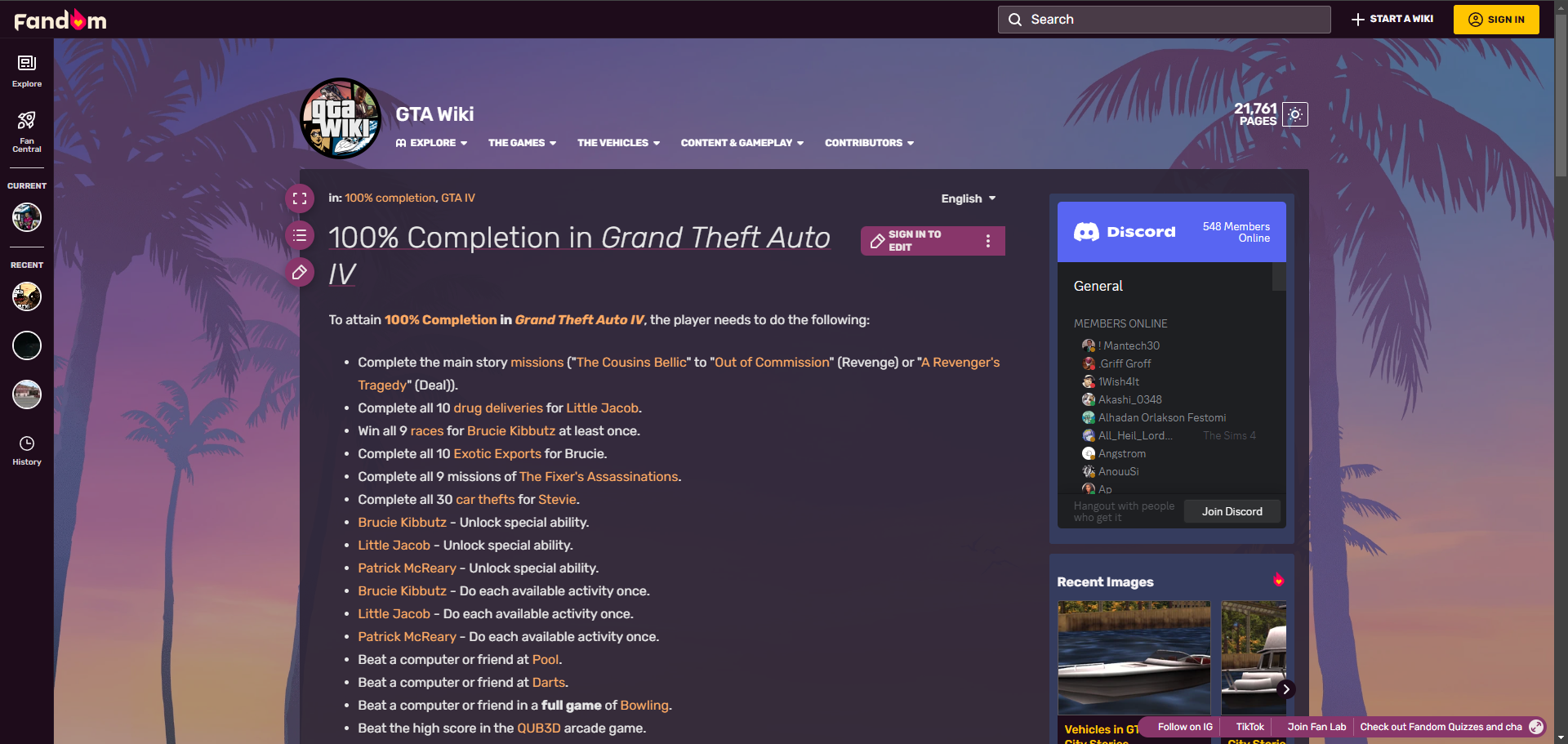Click the round pencil edit icon
Image resolution: width=1568 pixels, height=744 pixels.
[x=300, y=272]
